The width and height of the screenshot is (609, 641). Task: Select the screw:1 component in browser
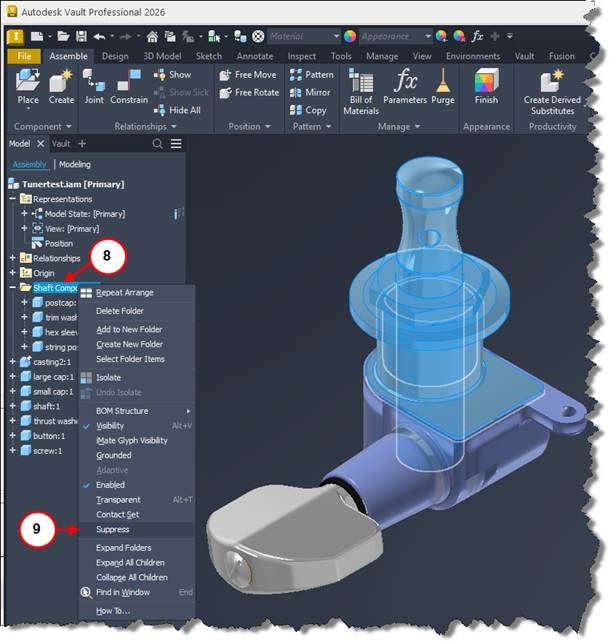click(47, 451)
